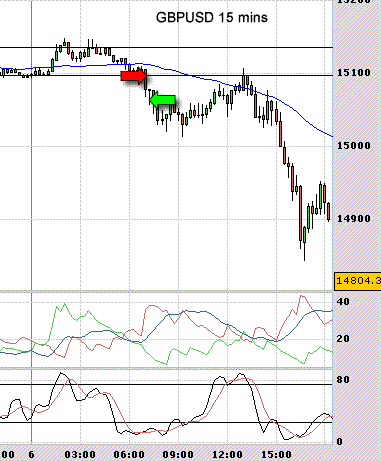381x461 pixels.
Task: Click the 40 level label on ADX panel
Action: click(x=343, y=302)
